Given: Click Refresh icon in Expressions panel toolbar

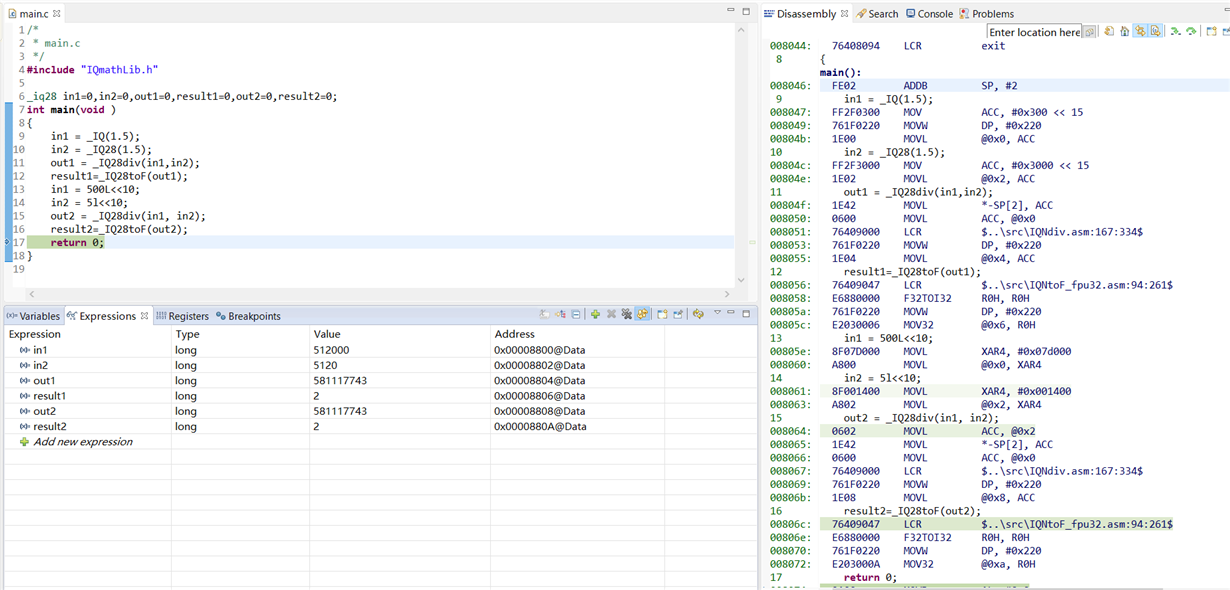Looking at the screenshot, I should coord(698,314).
